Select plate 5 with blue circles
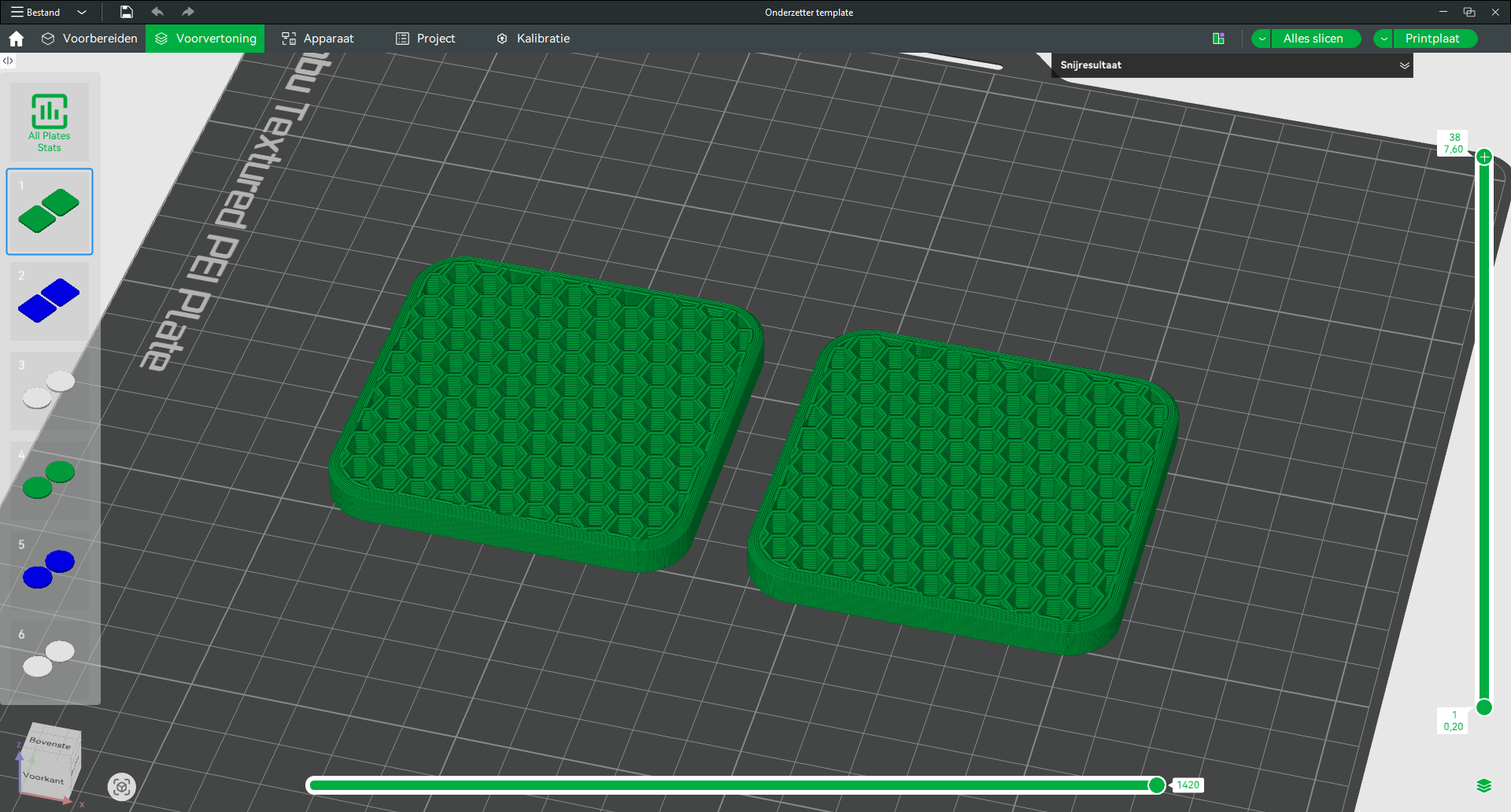Image resolution: width=1511 pixels, height=812 pixels. pyautogui.click(x=50, y=570)
